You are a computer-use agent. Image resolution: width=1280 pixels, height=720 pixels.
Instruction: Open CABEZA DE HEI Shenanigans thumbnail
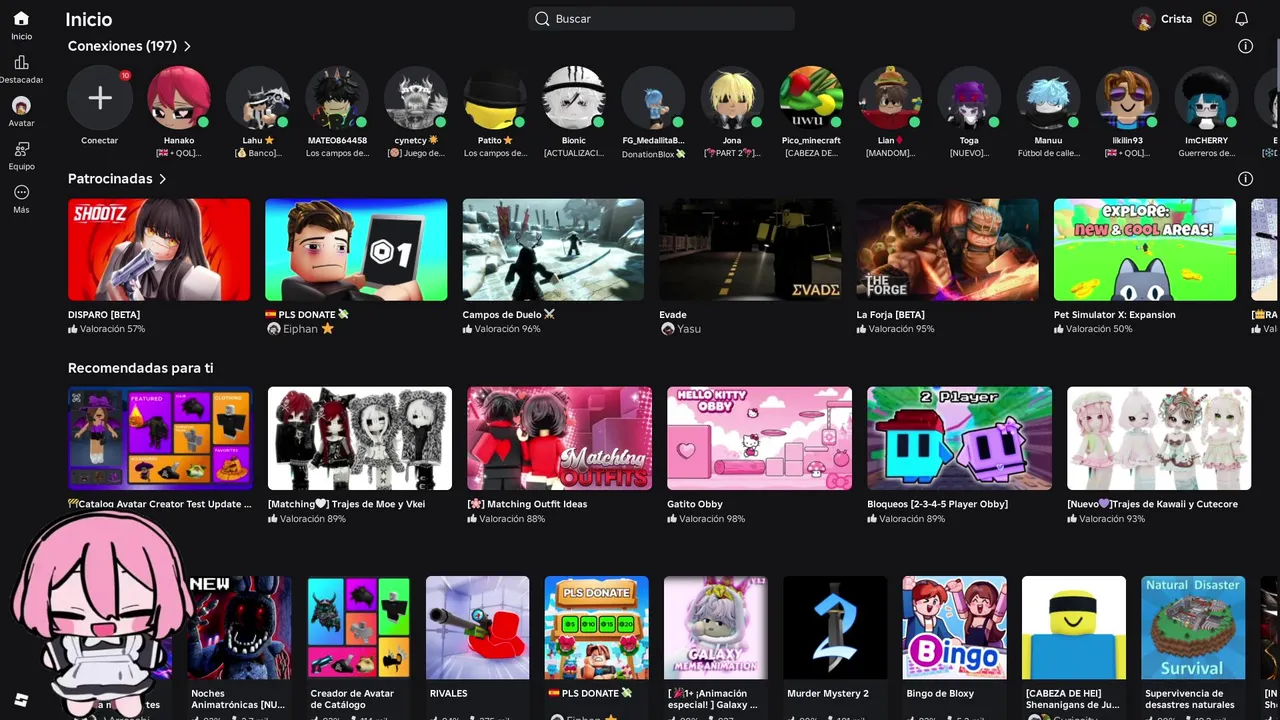(x=1074, y=628)
